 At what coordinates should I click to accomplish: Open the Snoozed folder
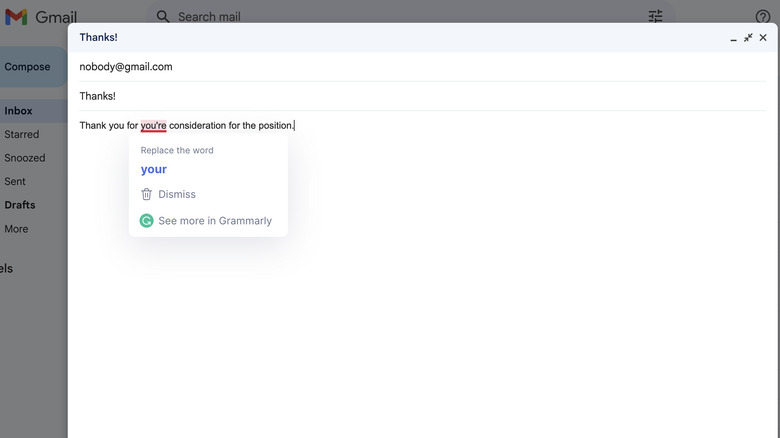[24, 158]
